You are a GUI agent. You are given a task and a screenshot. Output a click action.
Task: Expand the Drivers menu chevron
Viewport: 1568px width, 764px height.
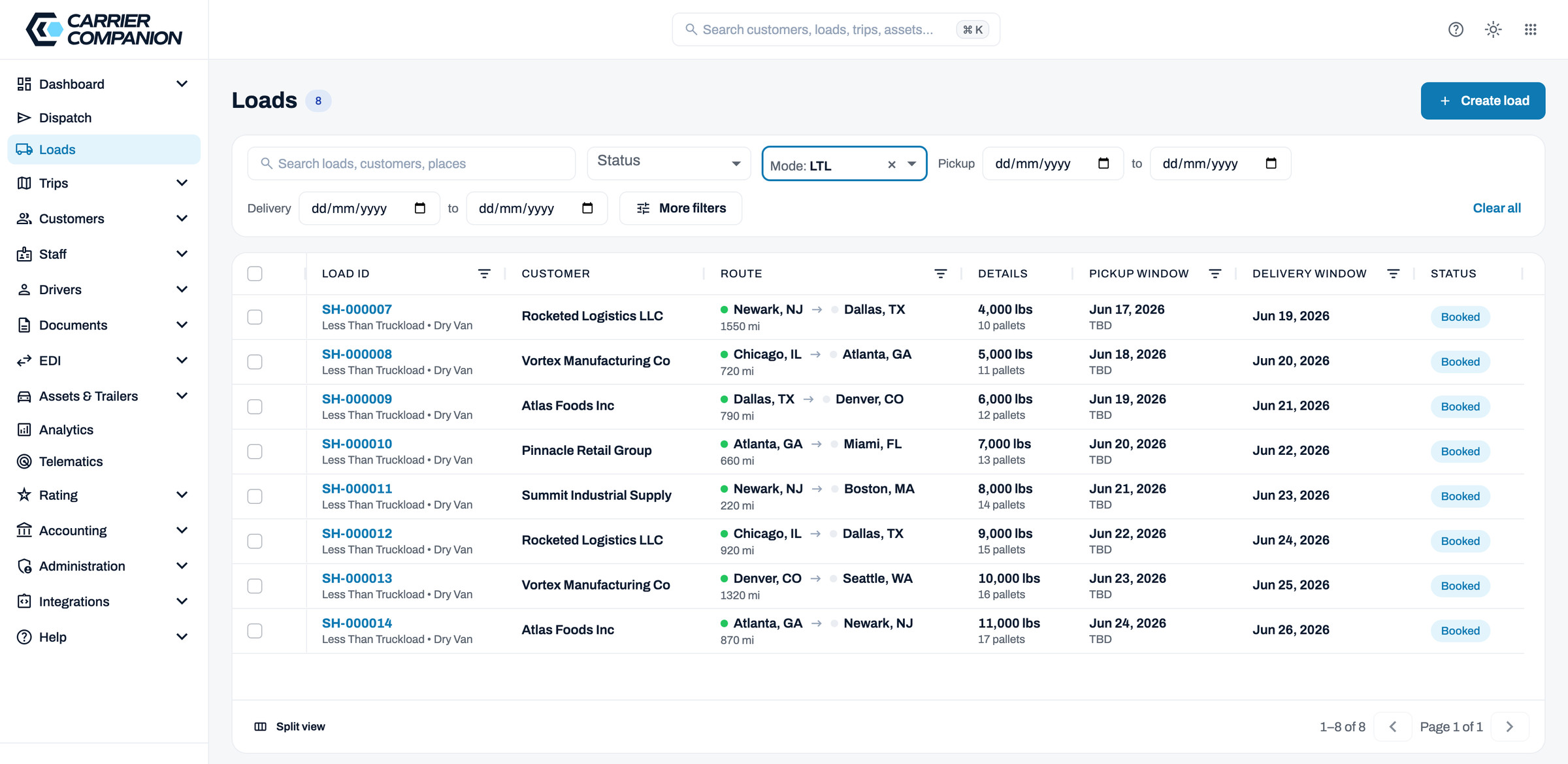(182, 289)
